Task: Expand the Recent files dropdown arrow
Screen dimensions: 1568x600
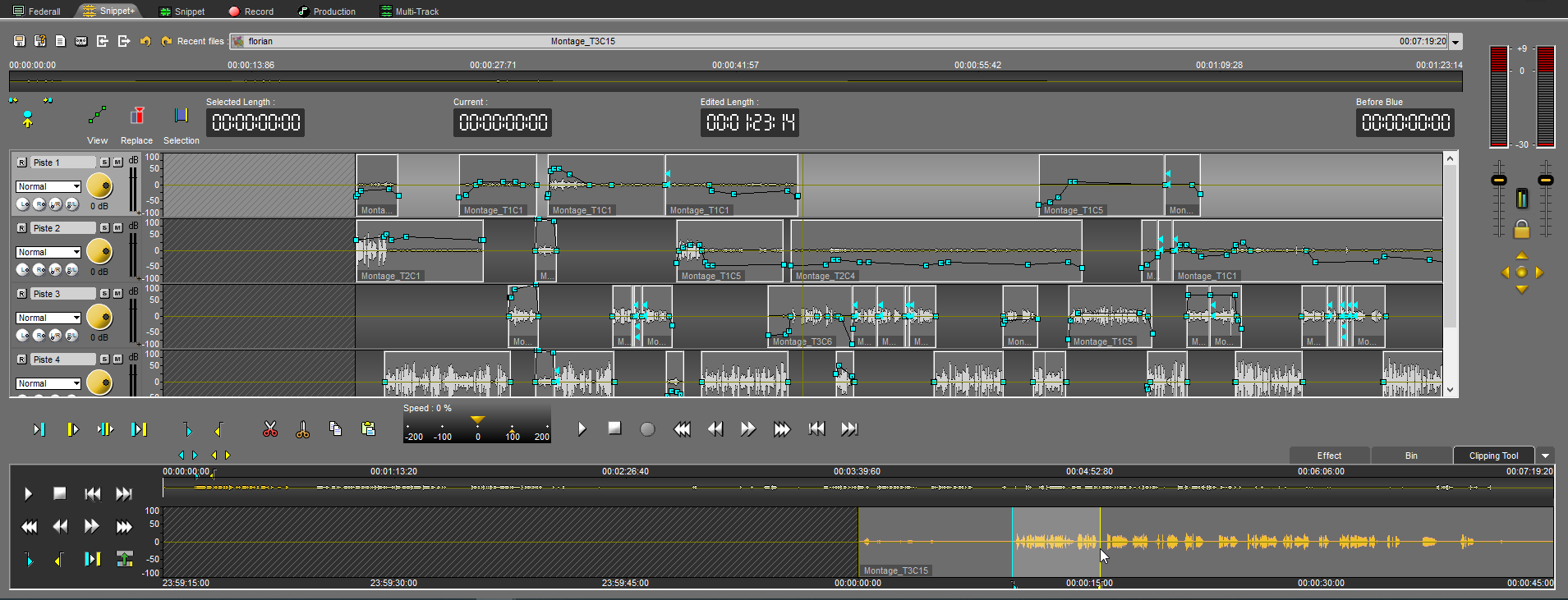Action: [x=1455, y=42]
